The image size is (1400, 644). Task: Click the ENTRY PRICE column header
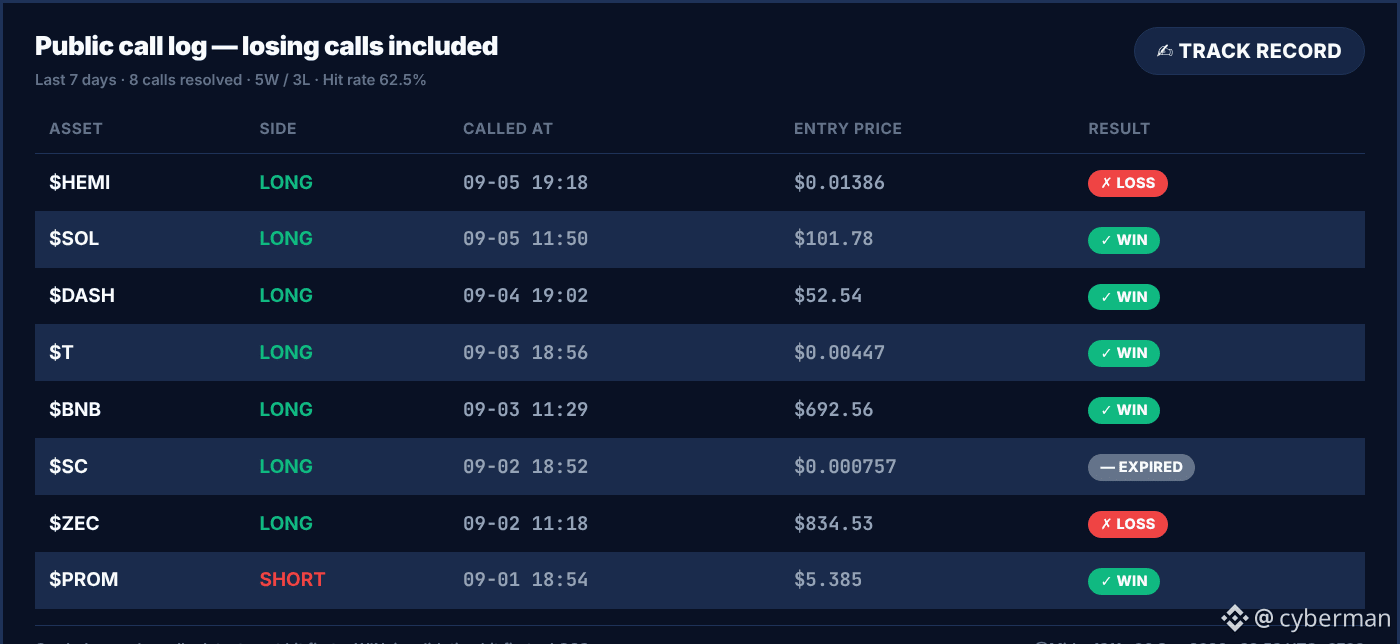[x=848, y=129]
